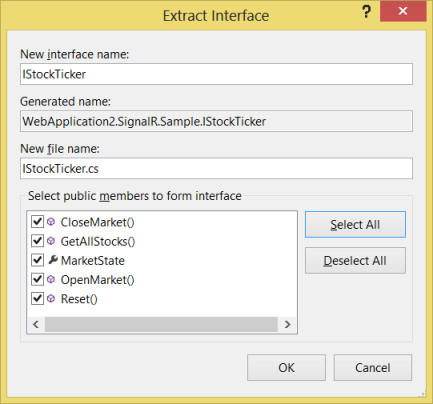Select the CloseMarket() text in list
Image resolution: width=433 pixels, height=404 pixels.
(97, 222)
